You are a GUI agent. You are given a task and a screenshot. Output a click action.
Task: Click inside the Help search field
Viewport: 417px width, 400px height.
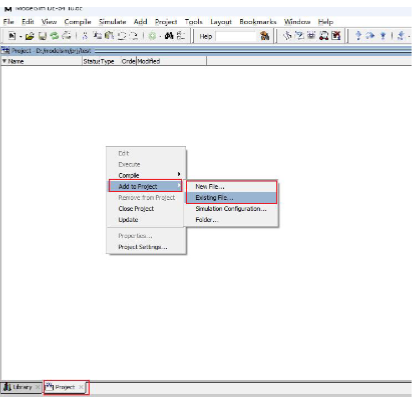[x=236, y=36]
